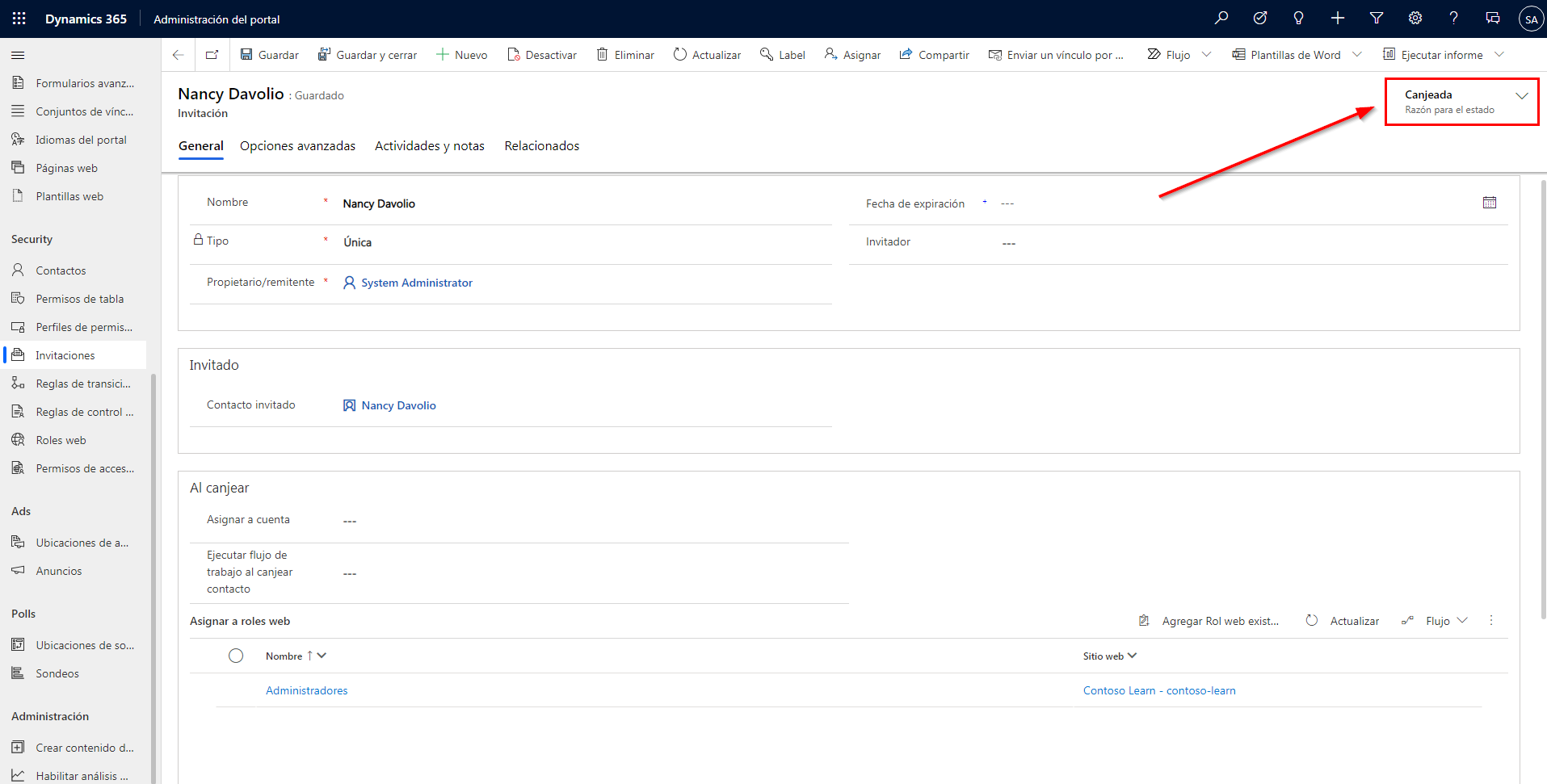Create a new record with Nuevo
This screenshot has width=1547, height=784.
462,55
